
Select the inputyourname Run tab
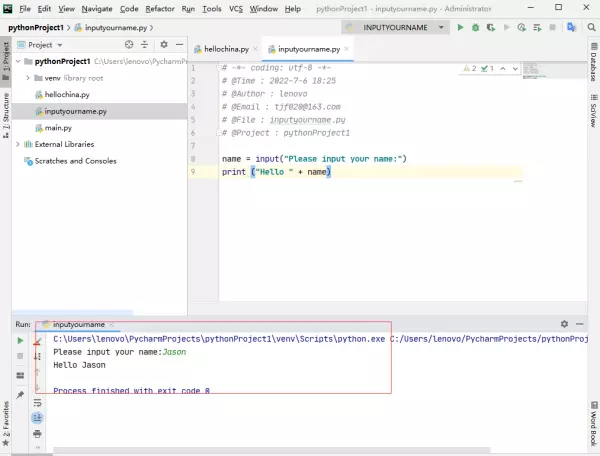(78, 324)
